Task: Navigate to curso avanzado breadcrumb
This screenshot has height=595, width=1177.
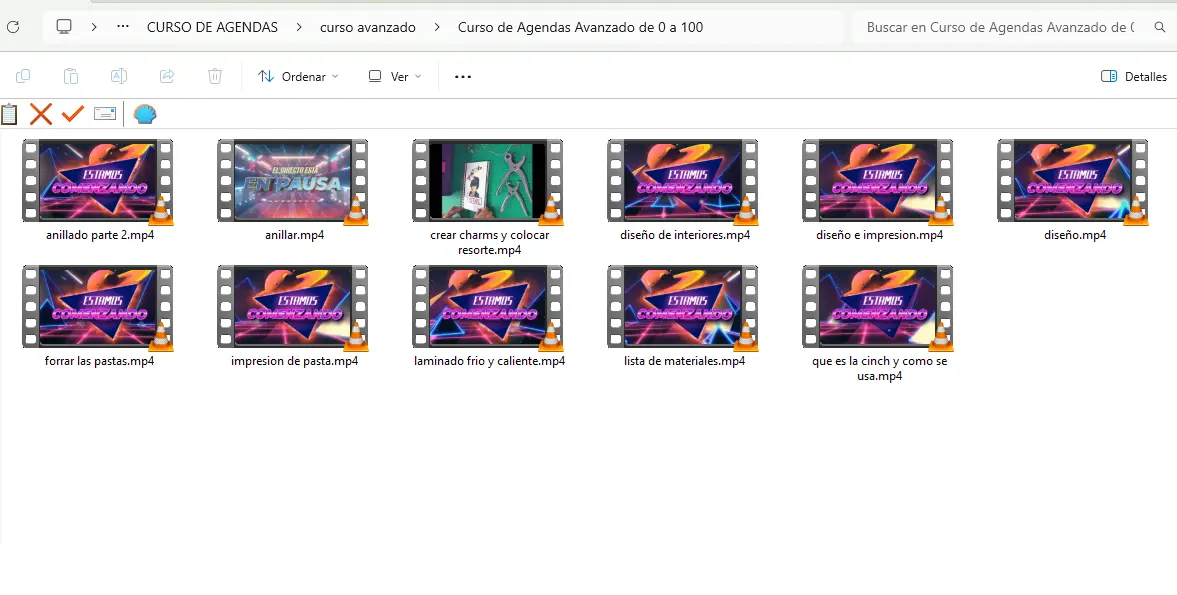Action: click(367, 27)
